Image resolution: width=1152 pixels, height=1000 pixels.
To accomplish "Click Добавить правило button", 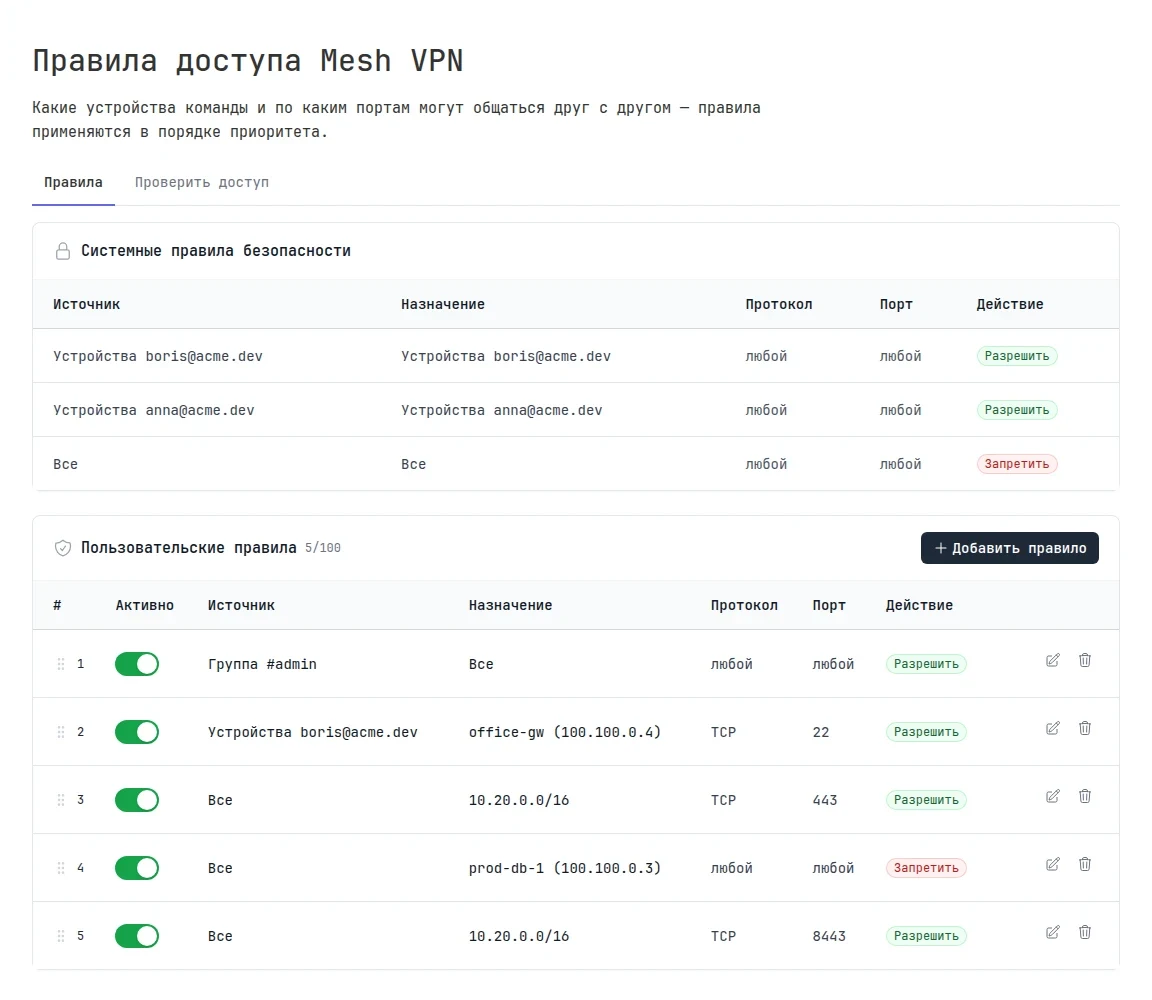I will point(1009,548).
